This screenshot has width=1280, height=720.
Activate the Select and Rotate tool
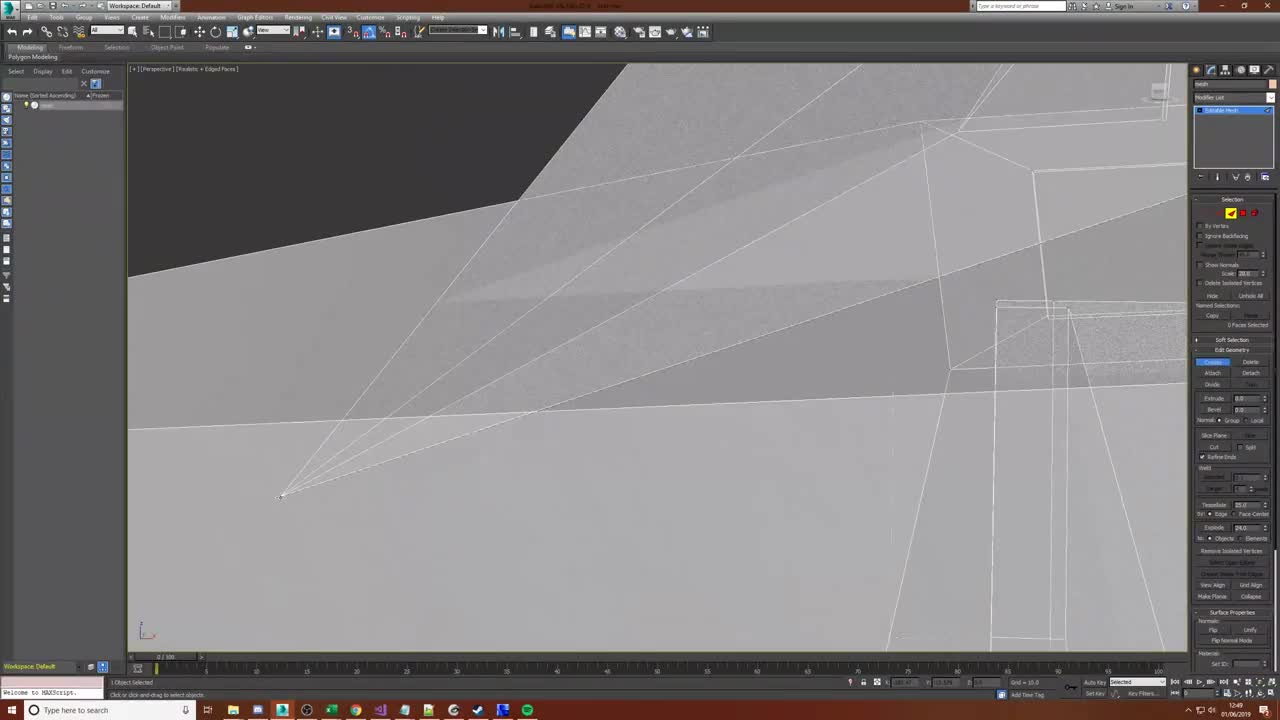[x=215, y=32]
